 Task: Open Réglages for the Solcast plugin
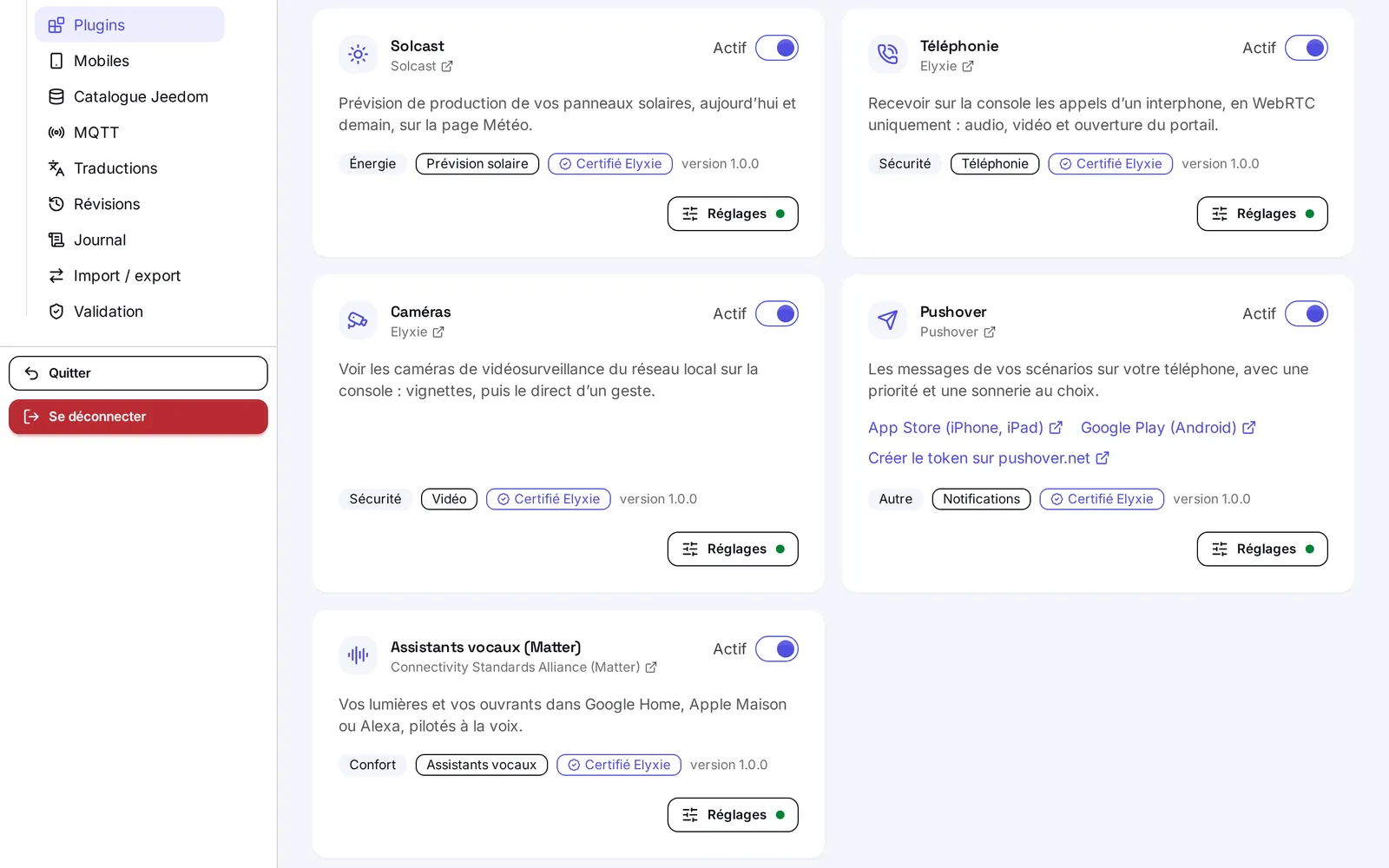[x=733, y=214]
